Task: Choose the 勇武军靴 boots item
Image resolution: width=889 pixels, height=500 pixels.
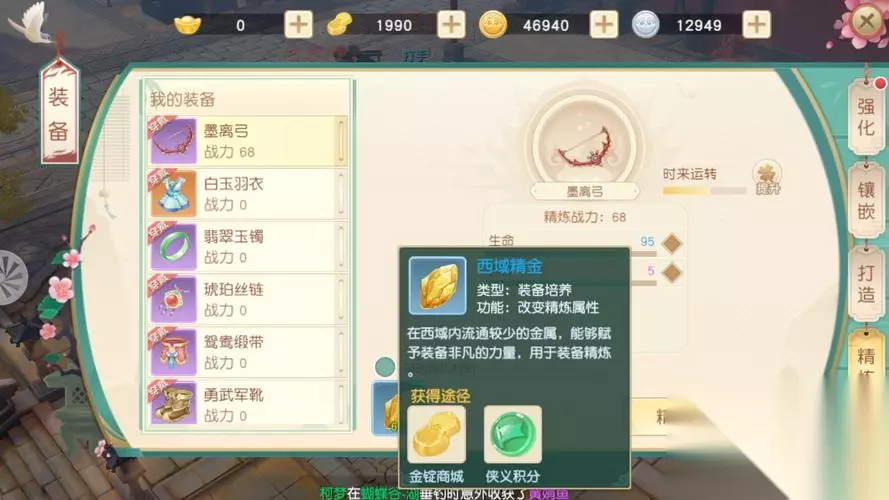Action: click(x=247, y=404)
